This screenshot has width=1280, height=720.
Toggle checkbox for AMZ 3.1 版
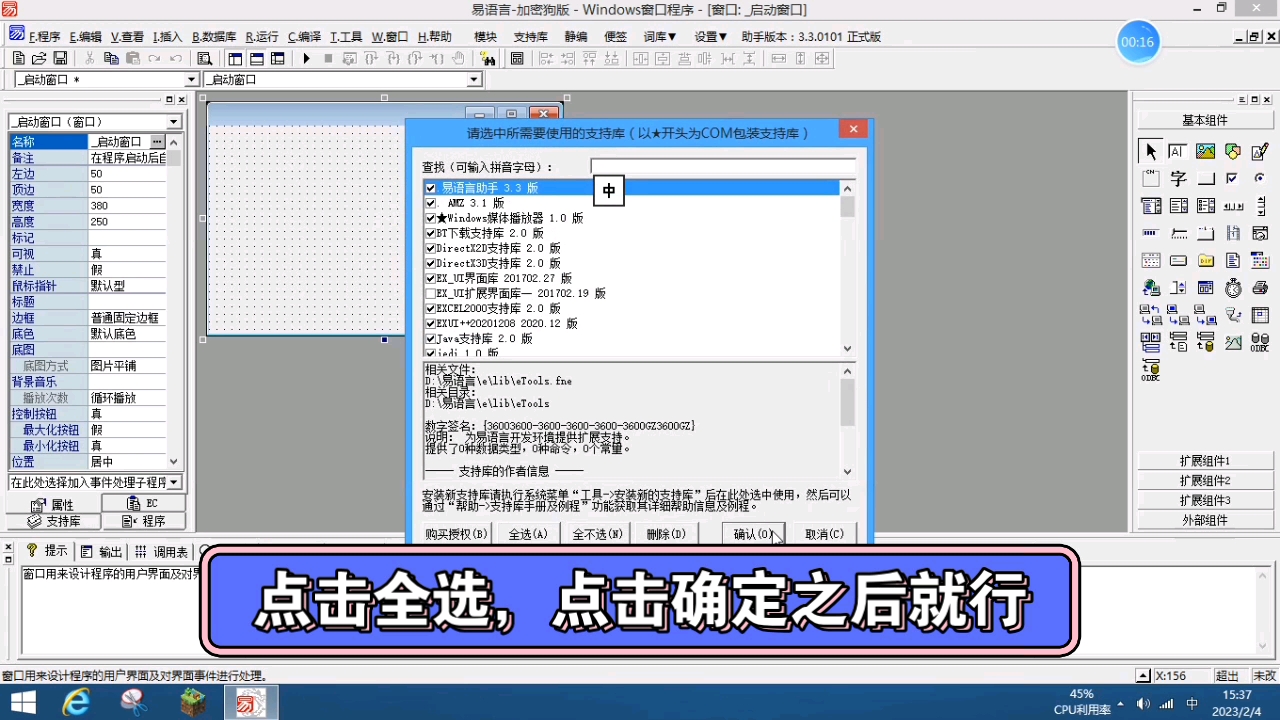(x=431, y=203)
